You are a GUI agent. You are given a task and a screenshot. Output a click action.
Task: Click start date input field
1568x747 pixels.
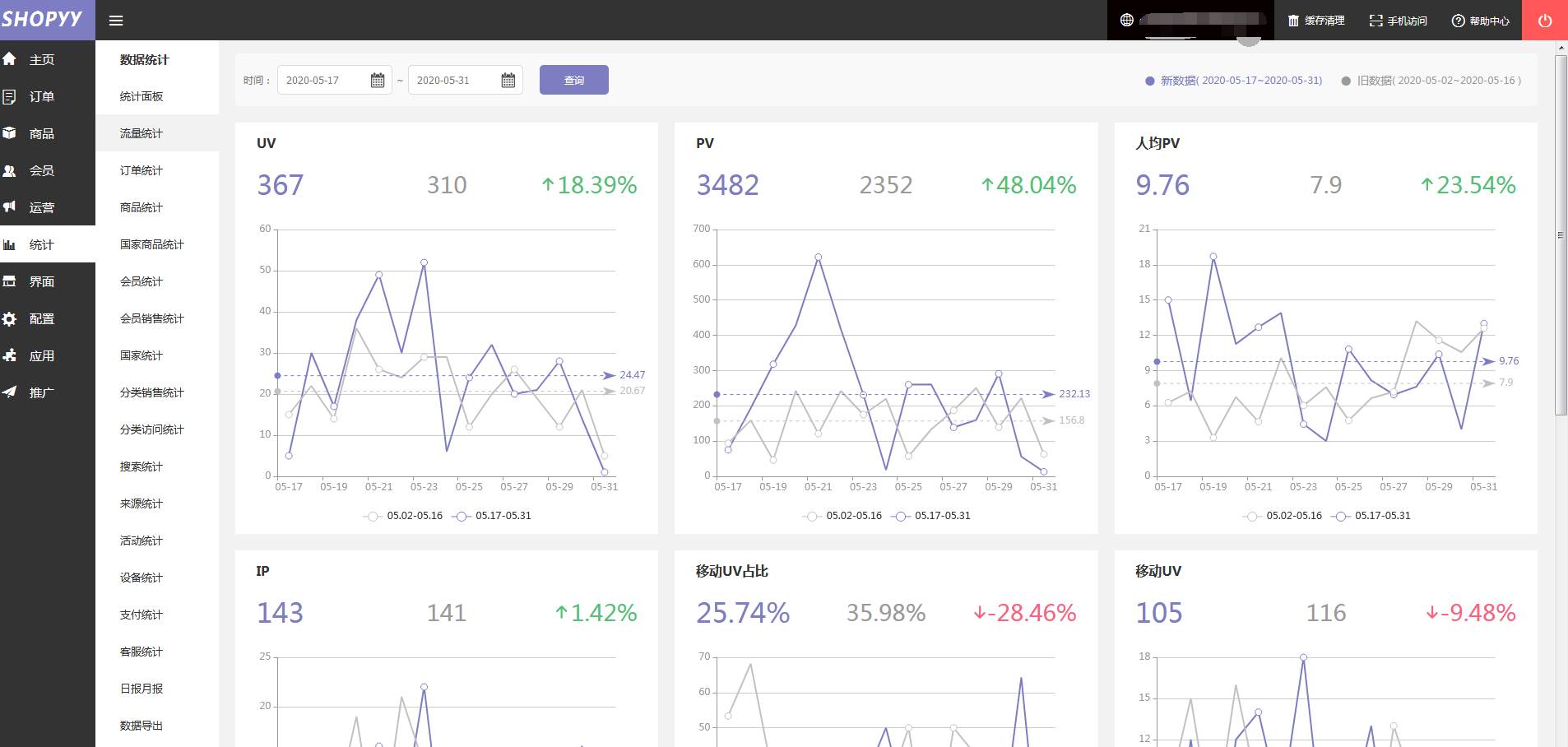tap(334, 80)
